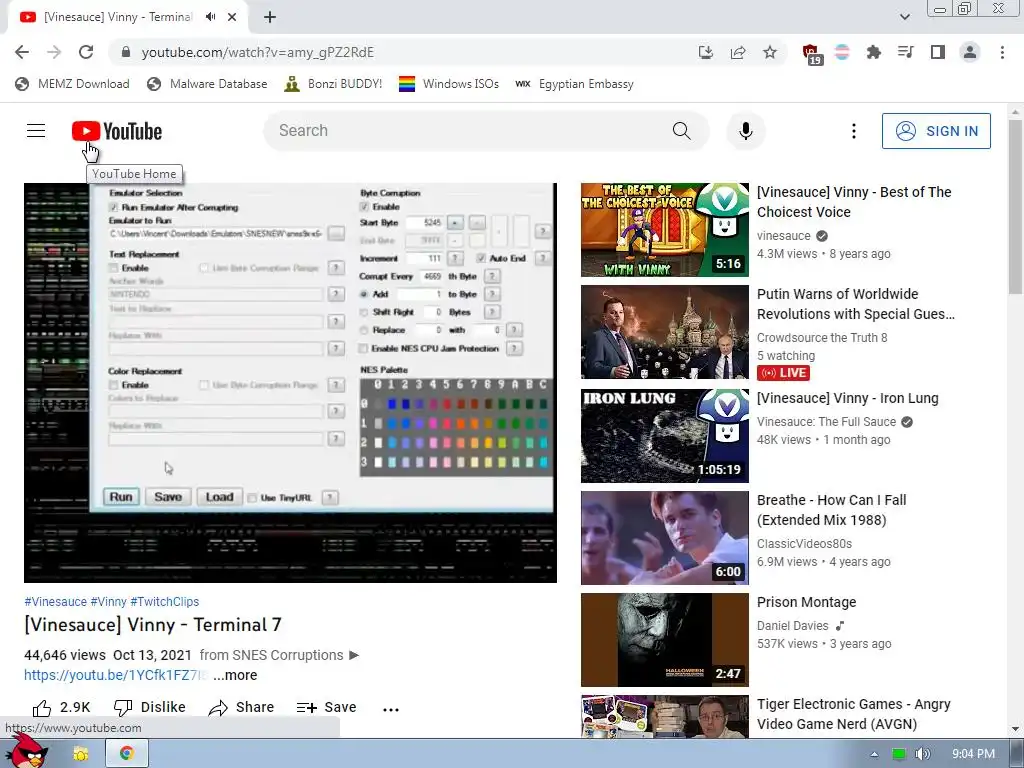The height and width of the screenshot is (768, 1024).
Task: Open a new browser tab
Action: (x=270, y=17)
